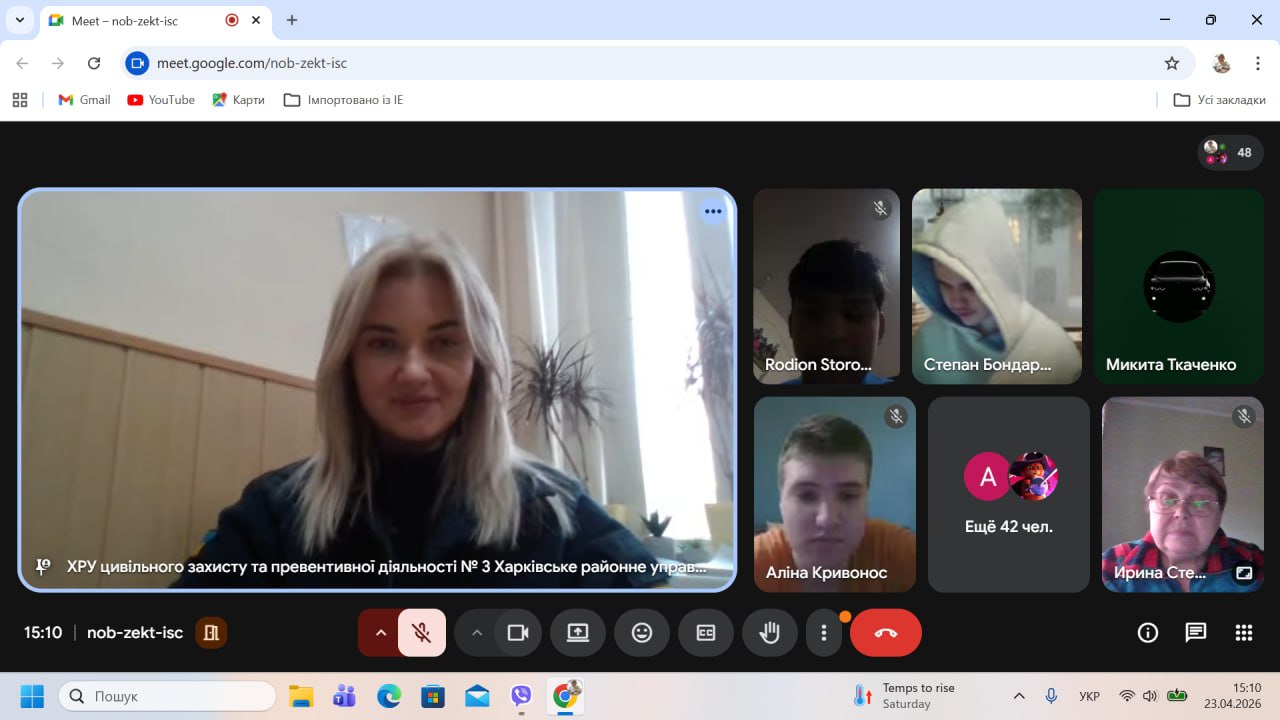Open the emoji reactions panel

click(642, 632)
